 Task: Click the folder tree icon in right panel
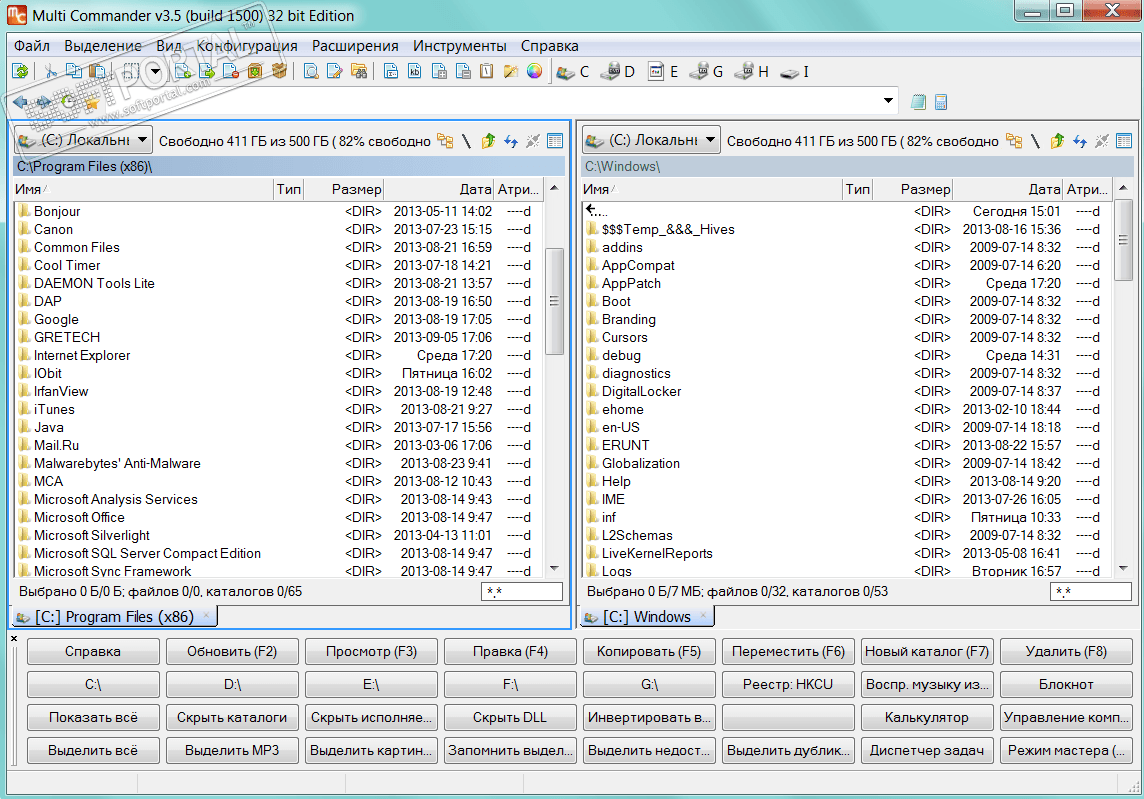point(1014,141)
